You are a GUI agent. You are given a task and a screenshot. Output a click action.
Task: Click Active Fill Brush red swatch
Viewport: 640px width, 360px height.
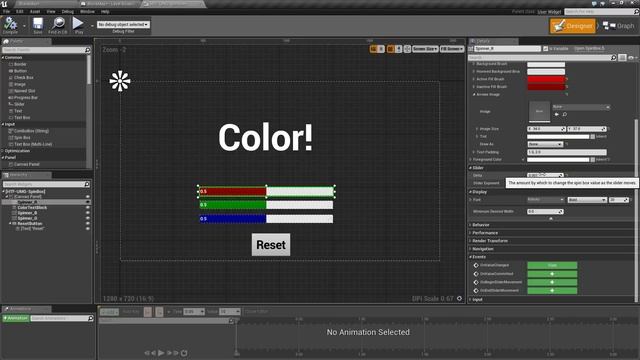[x=546, y=79]
